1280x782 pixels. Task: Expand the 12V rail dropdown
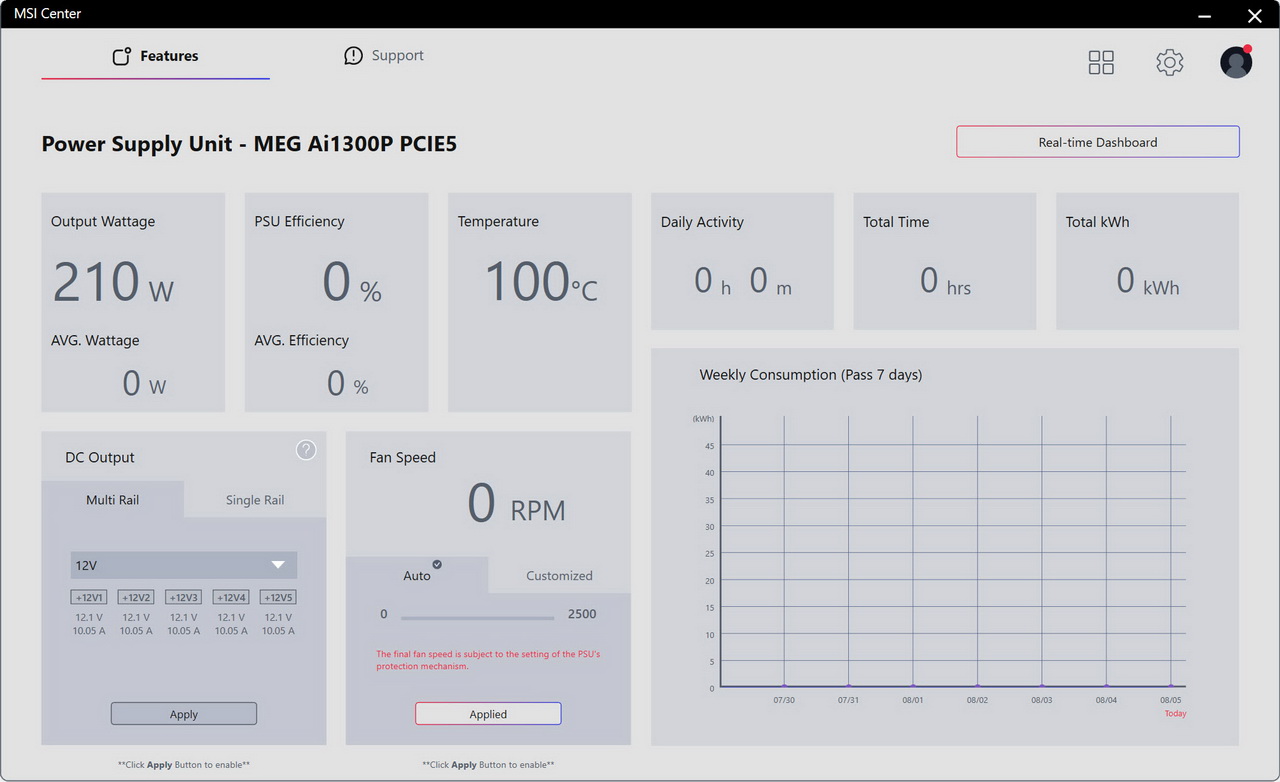pos(184,565)
